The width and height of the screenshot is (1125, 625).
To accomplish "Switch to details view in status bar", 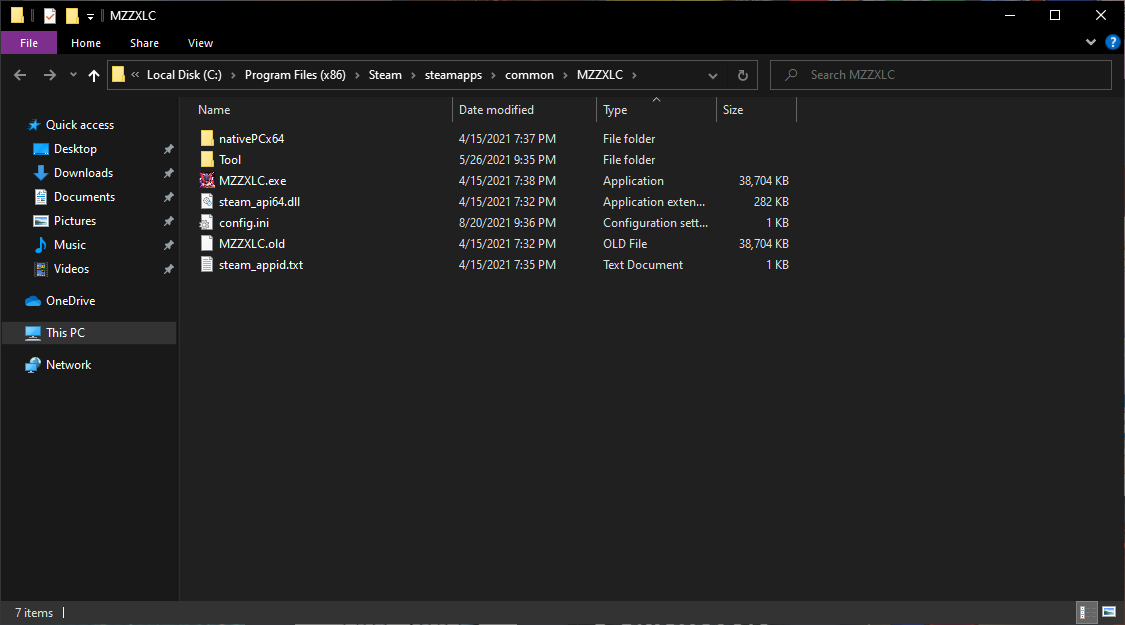I will (x=1087, y=612).
